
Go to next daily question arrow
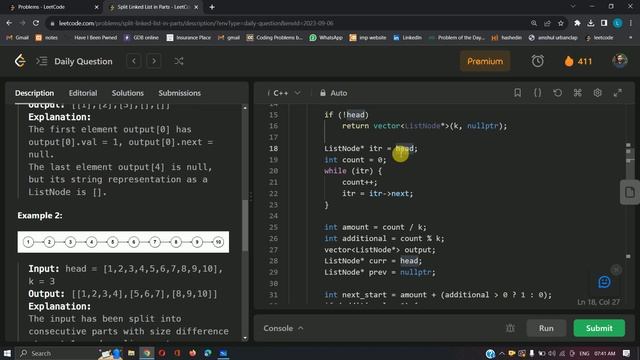click(x=154, y=61)
